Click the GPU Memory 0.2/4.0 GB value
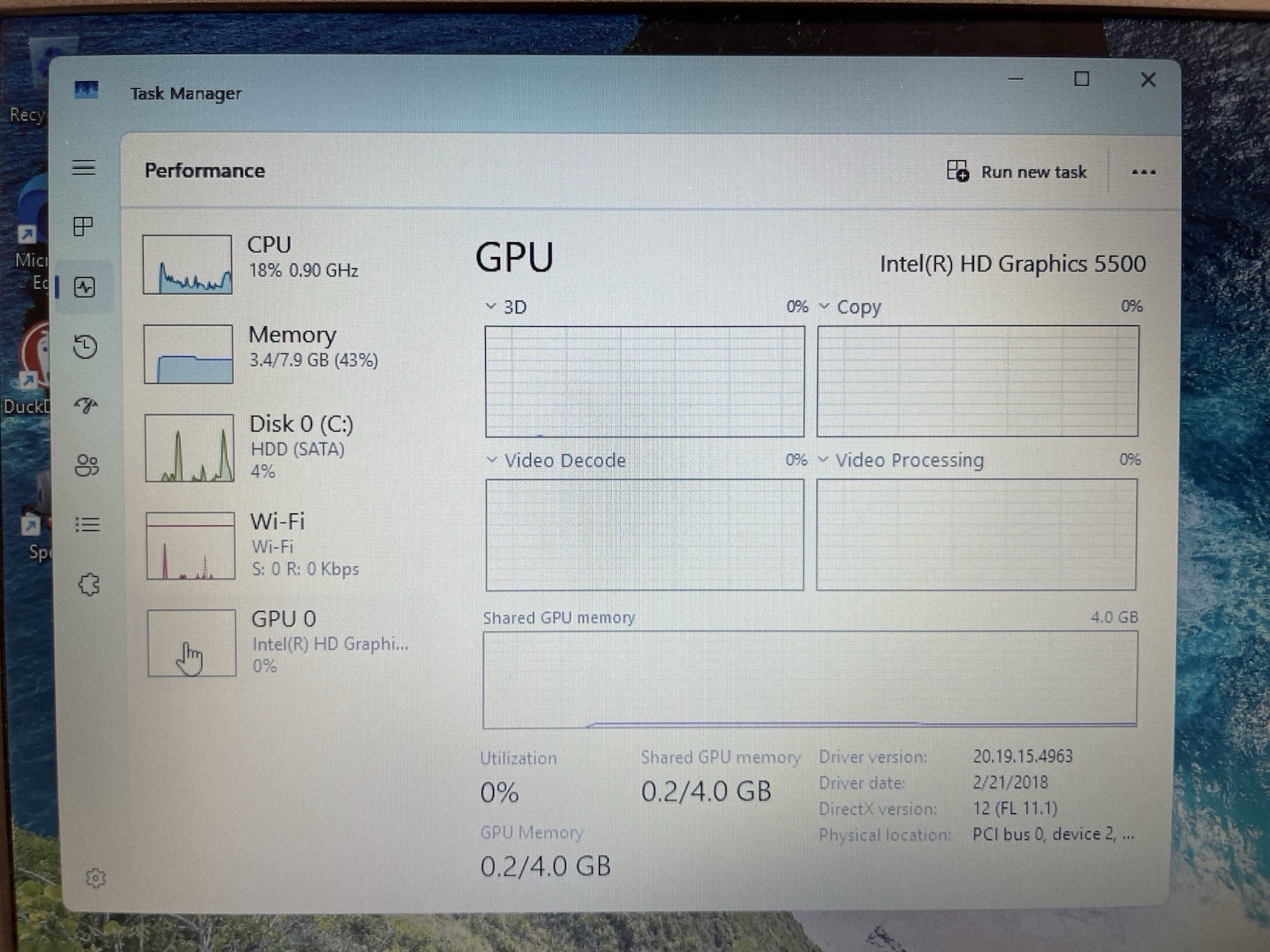 (545, 866)
